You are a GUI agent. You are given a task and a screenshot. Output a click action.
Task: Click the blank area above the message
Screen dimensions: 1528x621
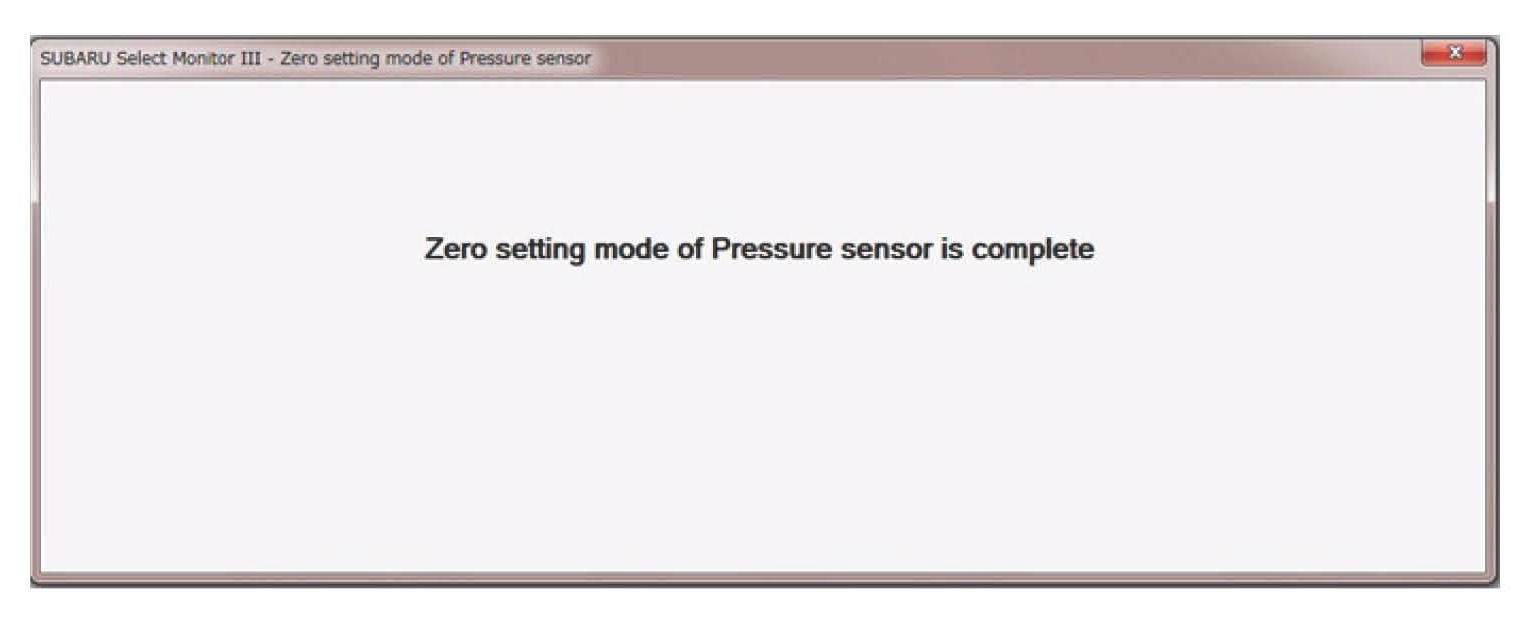pos(760,150)
